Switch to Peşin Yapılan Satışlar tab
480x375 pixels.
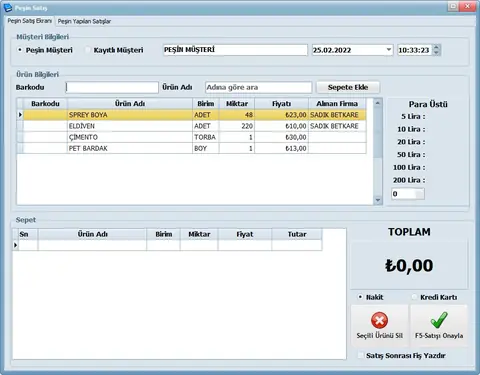point(84,21)
